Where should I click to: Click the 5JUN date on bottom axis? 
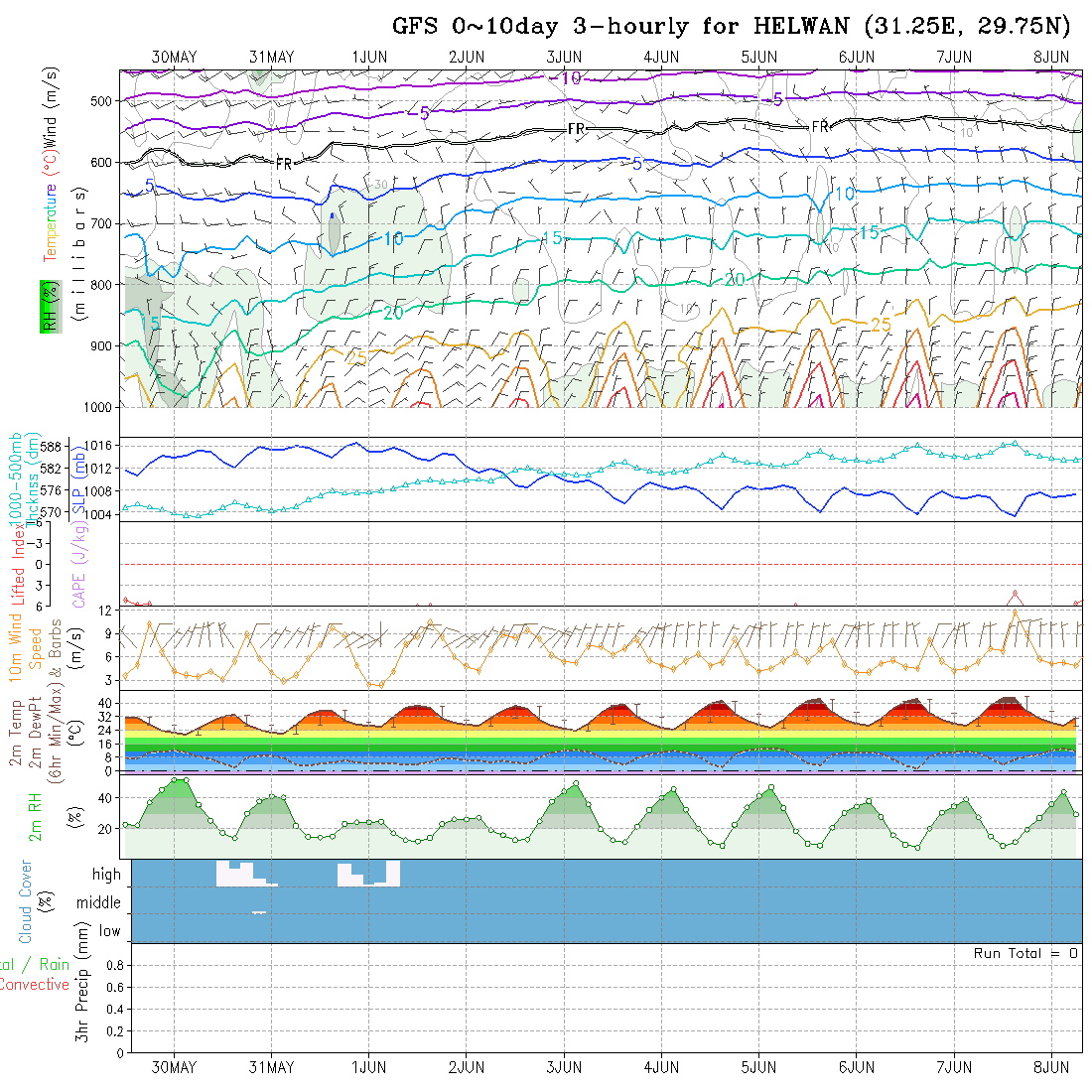[x=758, y=1067]
